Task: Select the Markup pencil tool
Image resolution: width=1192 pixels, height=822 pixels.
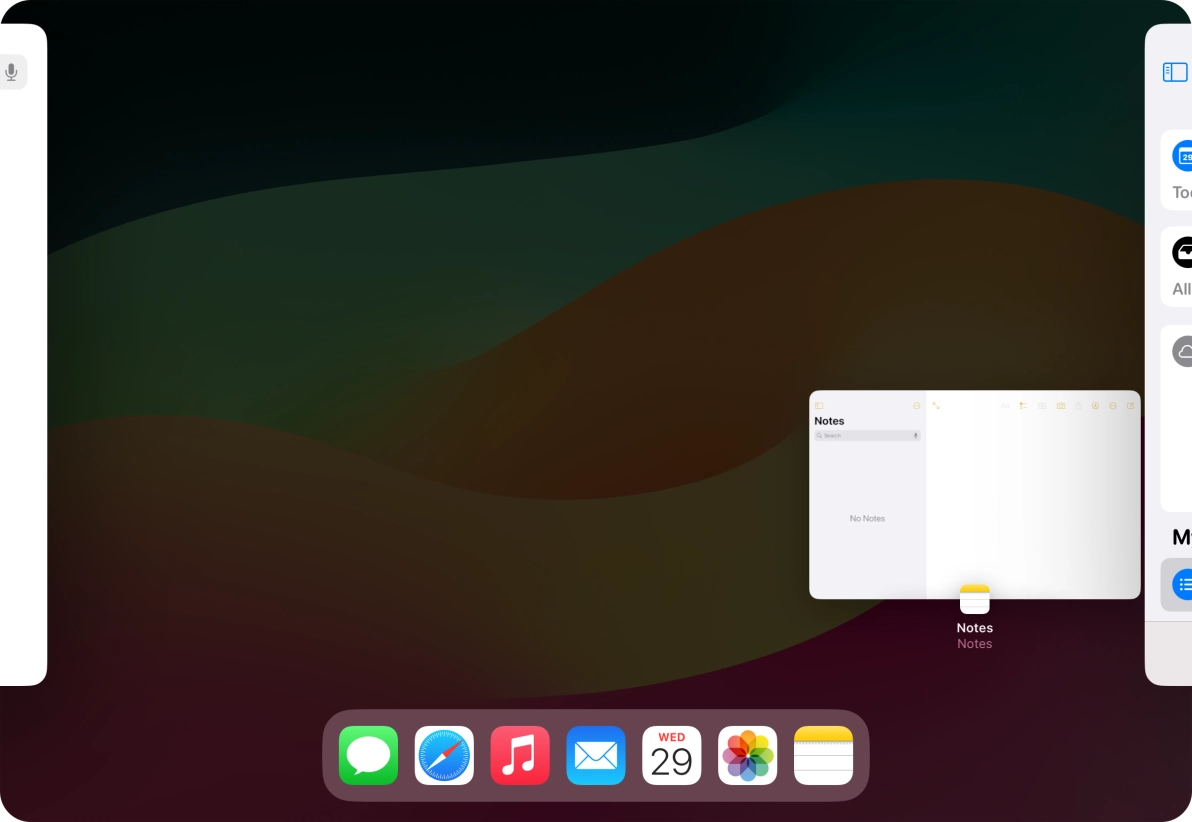Action: coord(1097,405)
